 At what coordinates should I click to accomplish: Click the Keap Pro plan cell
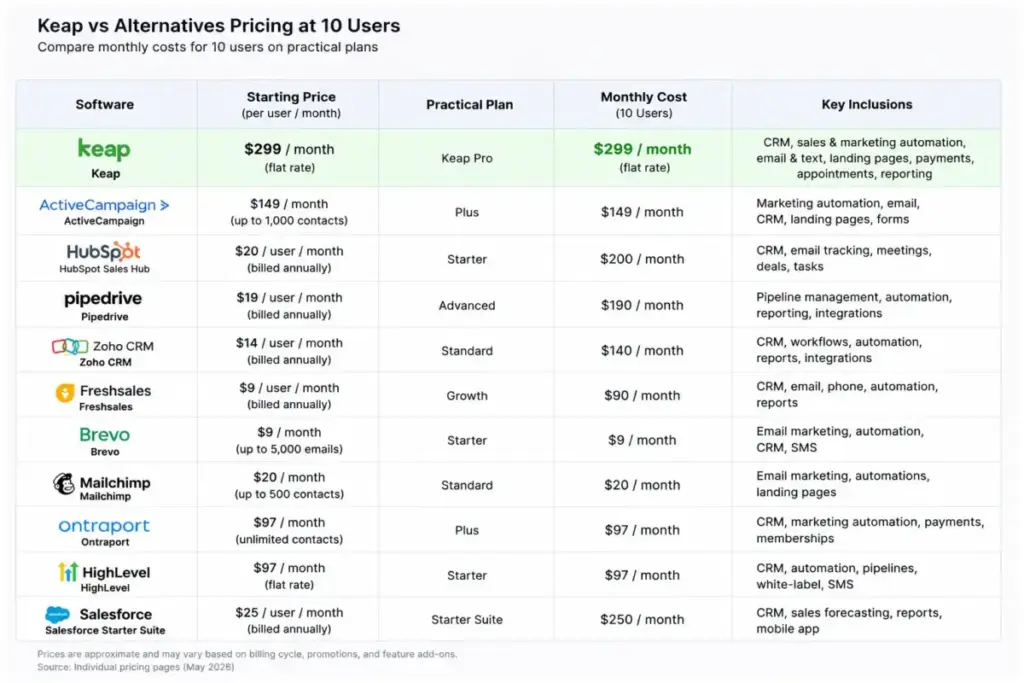(x=467, y=158)
